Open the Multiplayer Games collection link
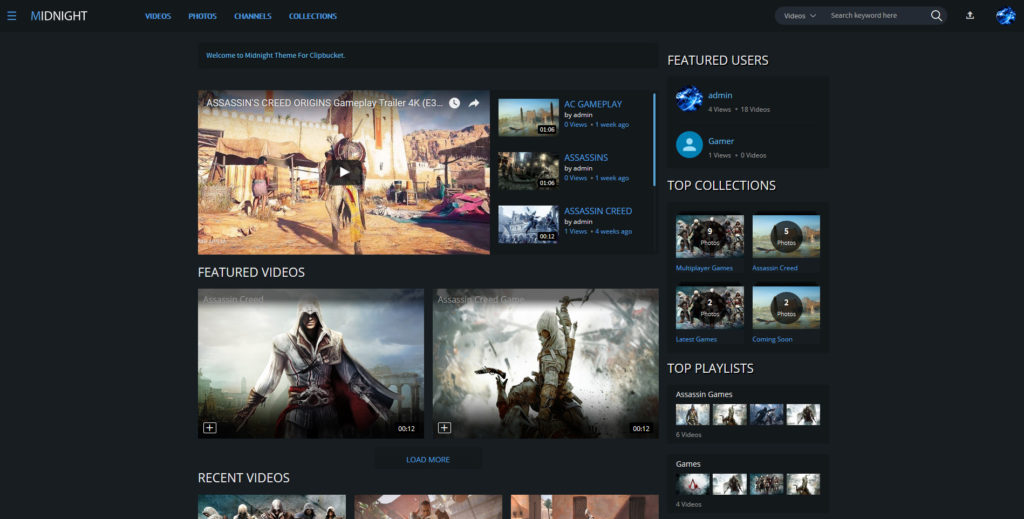Image resolution: width=1024 pixels, height=519 pixels. pyautogui.click(x=704, y=268)
